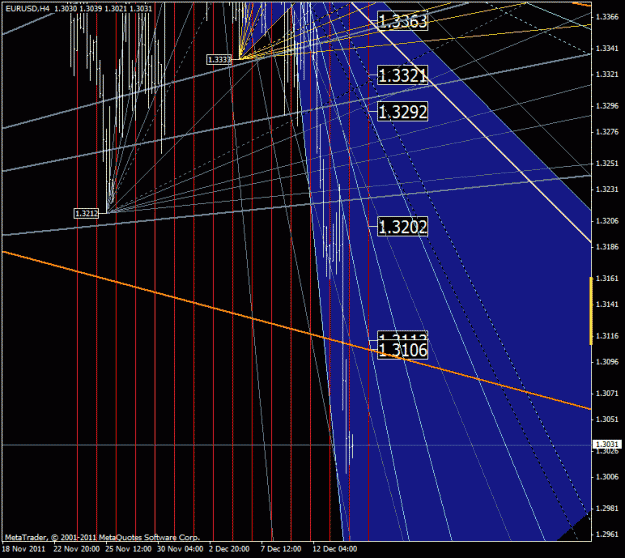Screen dimensions: 625x558
Task: Select the large 1.3106 price label
Action: point(403,350)
